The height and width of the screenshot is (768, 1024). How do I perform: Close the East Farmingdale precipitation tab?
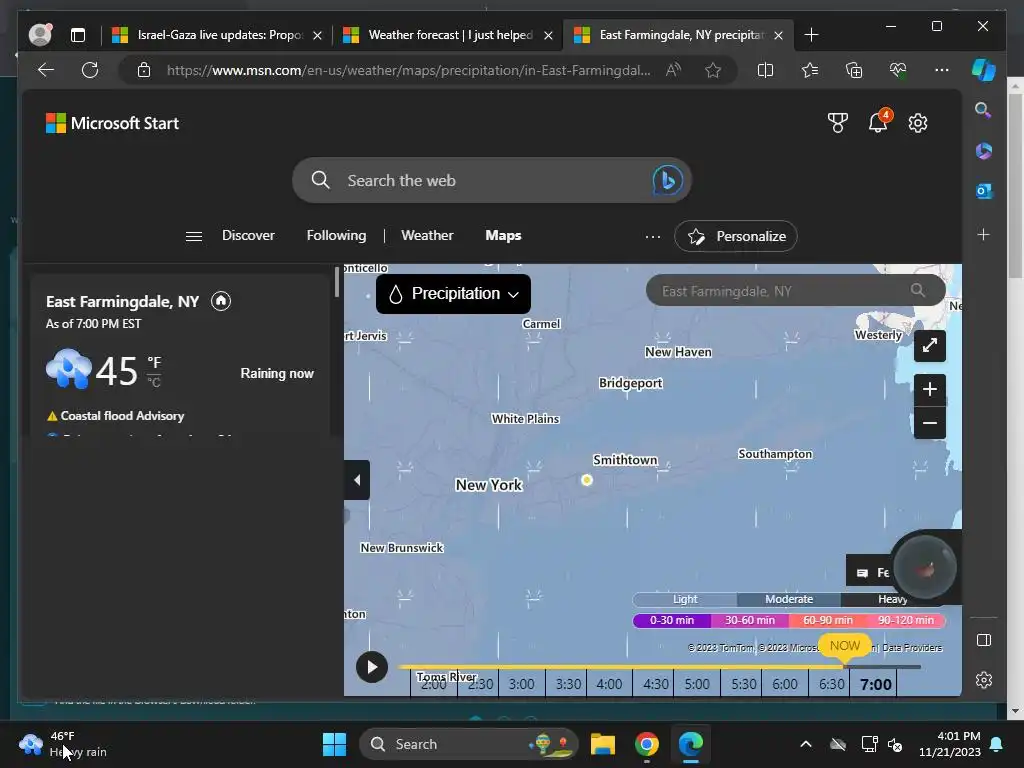point(778,35)
